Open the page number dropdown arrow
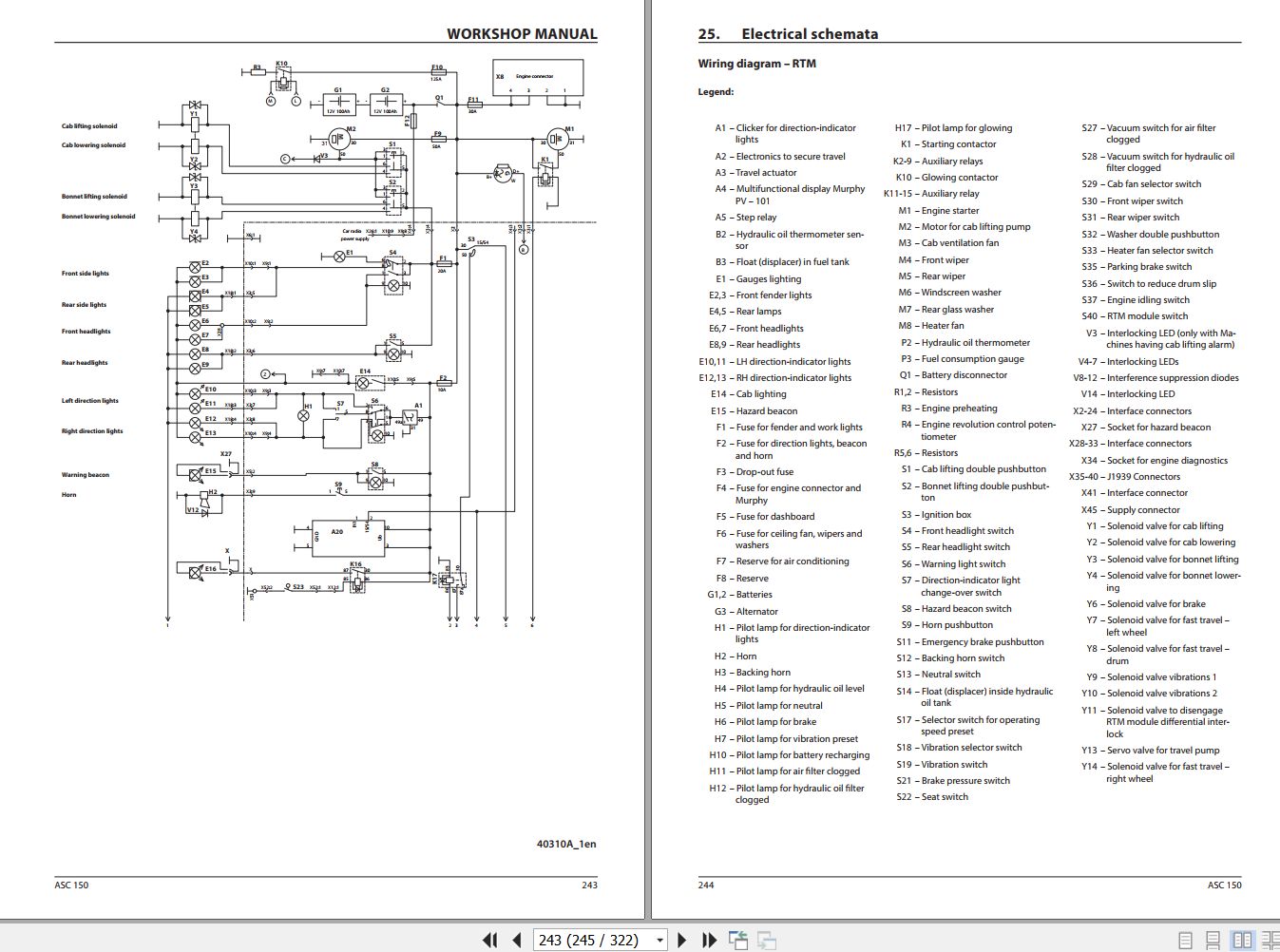The image size is (1280, 952). pyautogui.click(x=659, y=941)
